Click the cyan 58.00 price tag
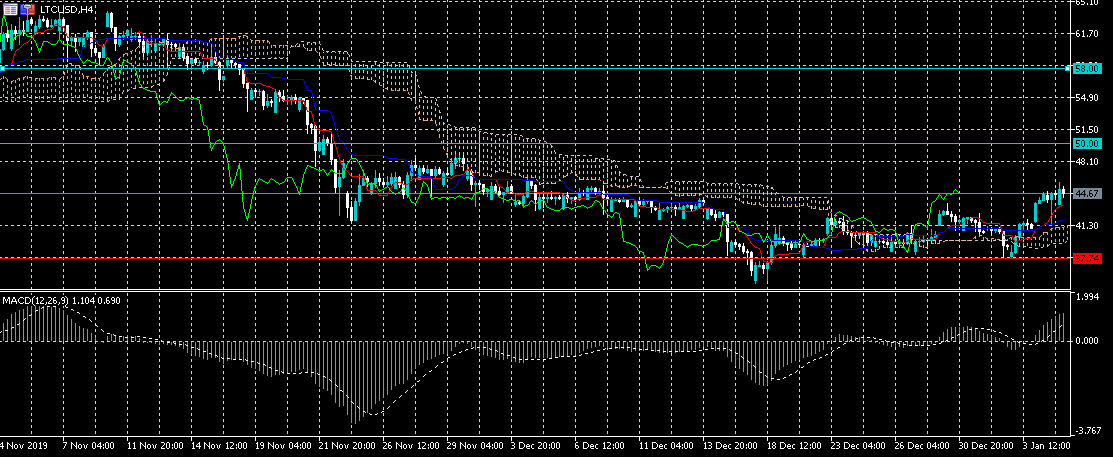The width and height of the screenshot is (1113, 457). click(1086, 68)
